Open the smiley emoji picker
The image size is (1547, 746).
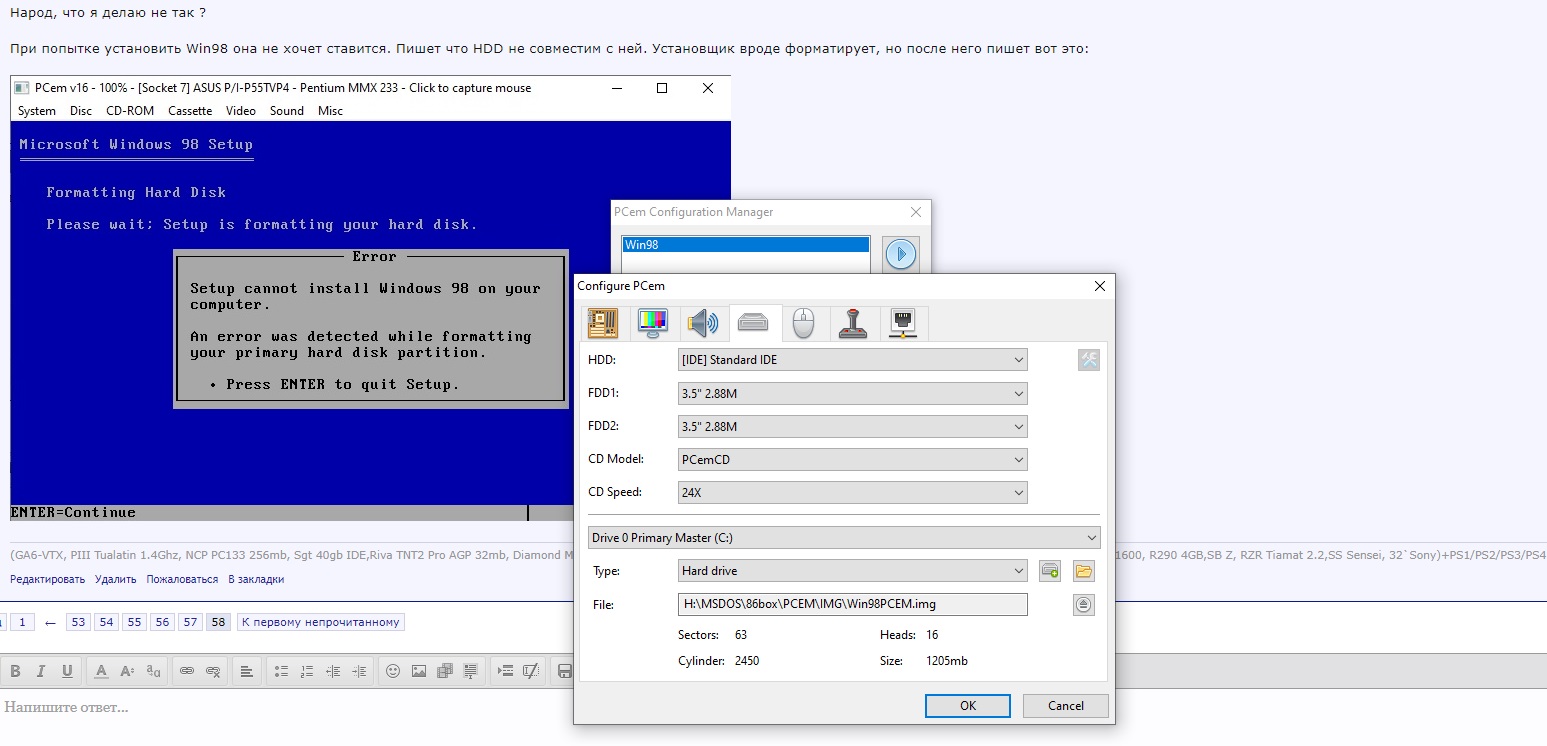[x=393, y=671]
